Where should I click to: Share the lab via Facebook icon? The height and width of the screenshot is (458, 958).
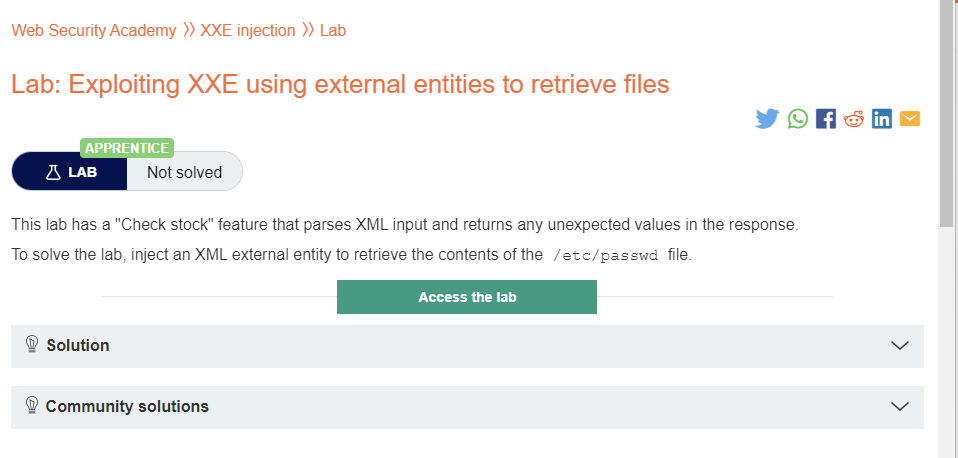click(825, 118)
